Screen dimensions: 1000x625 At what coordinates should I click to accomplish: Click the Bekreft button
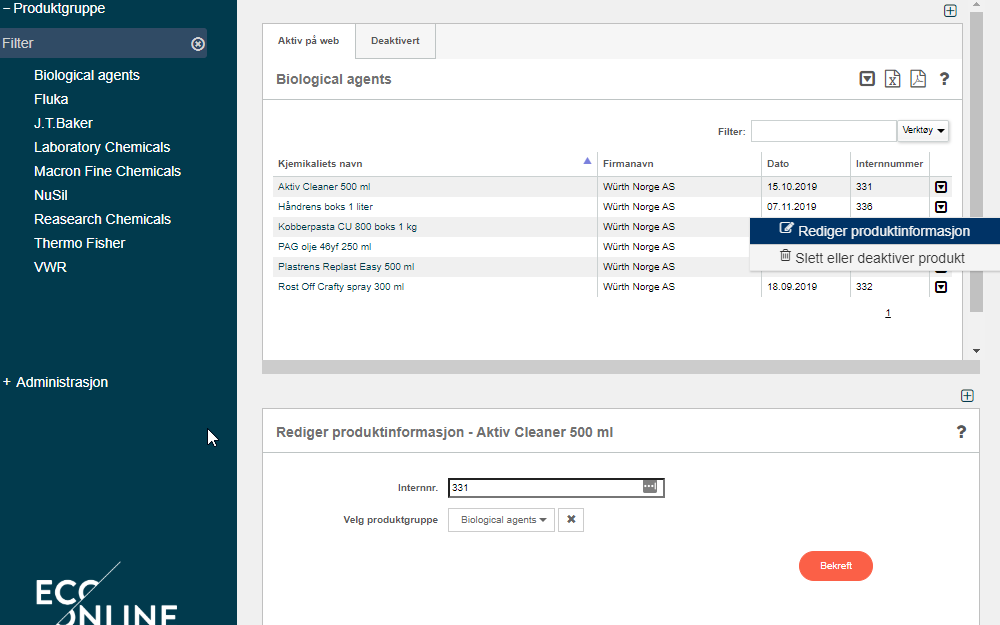coord(835,566)
